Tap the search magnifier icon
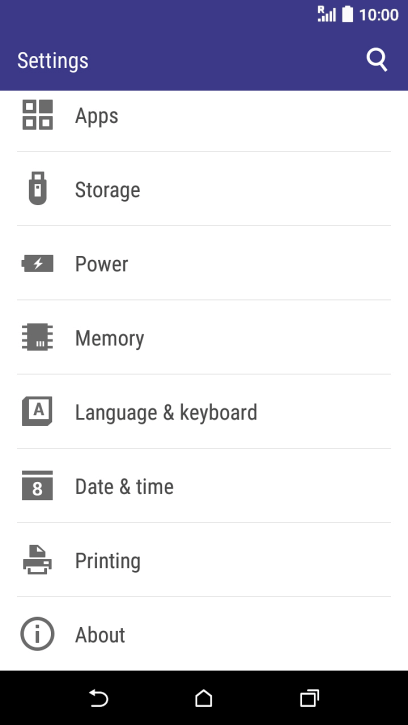 tap(377, 60)
